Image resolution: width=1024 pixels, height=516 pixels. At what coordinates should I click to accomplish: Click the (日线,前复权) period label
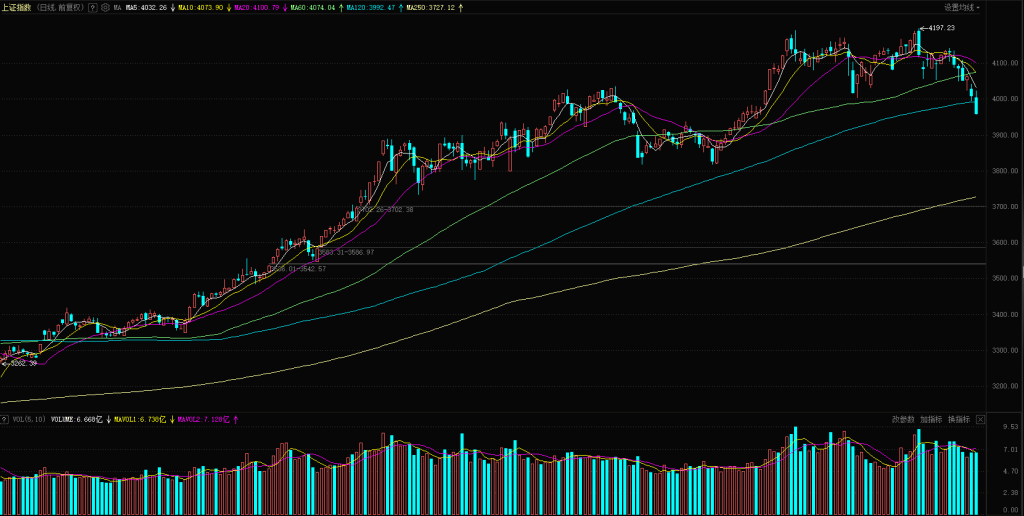[60, 7]
